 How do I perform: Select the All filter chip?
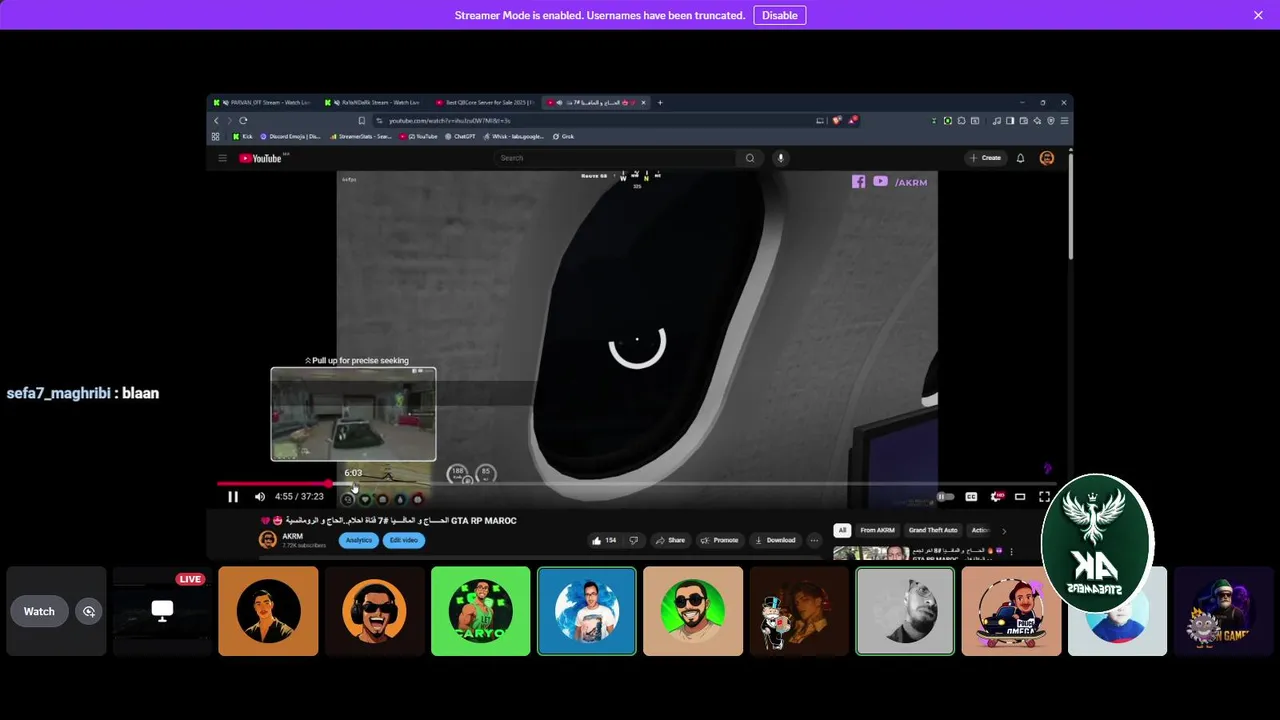(842, 530)
